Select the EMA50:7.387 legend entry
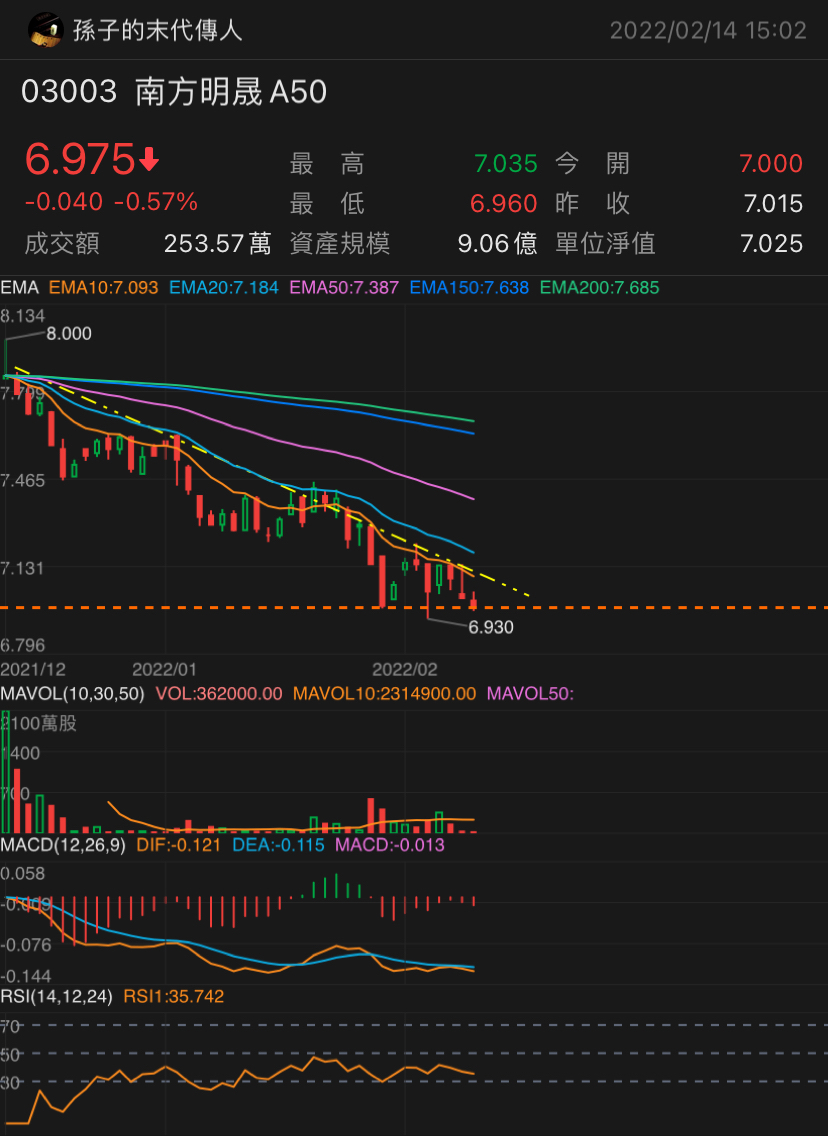The height and width of the screenshot is (1136, 828). [344, 288]
